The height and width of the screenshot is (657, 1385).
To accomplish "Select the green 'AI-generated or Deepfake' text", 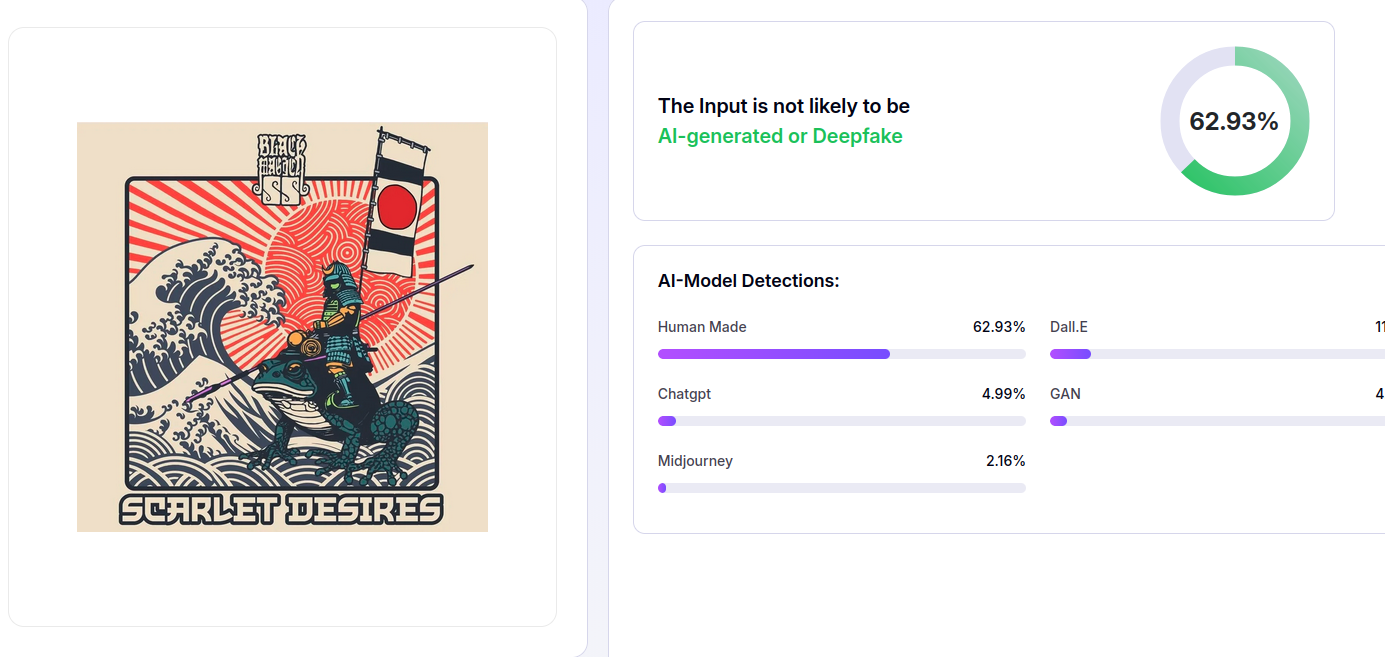I will [780, 136].
